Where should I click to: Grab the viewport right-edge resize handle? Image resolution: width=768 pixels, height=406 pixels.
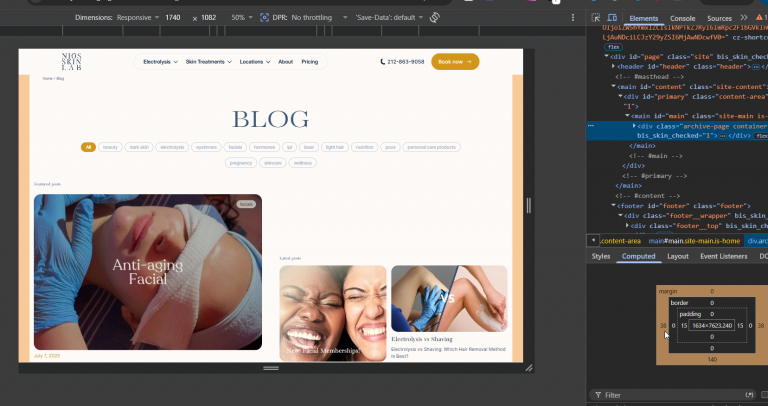pos(528,205)
